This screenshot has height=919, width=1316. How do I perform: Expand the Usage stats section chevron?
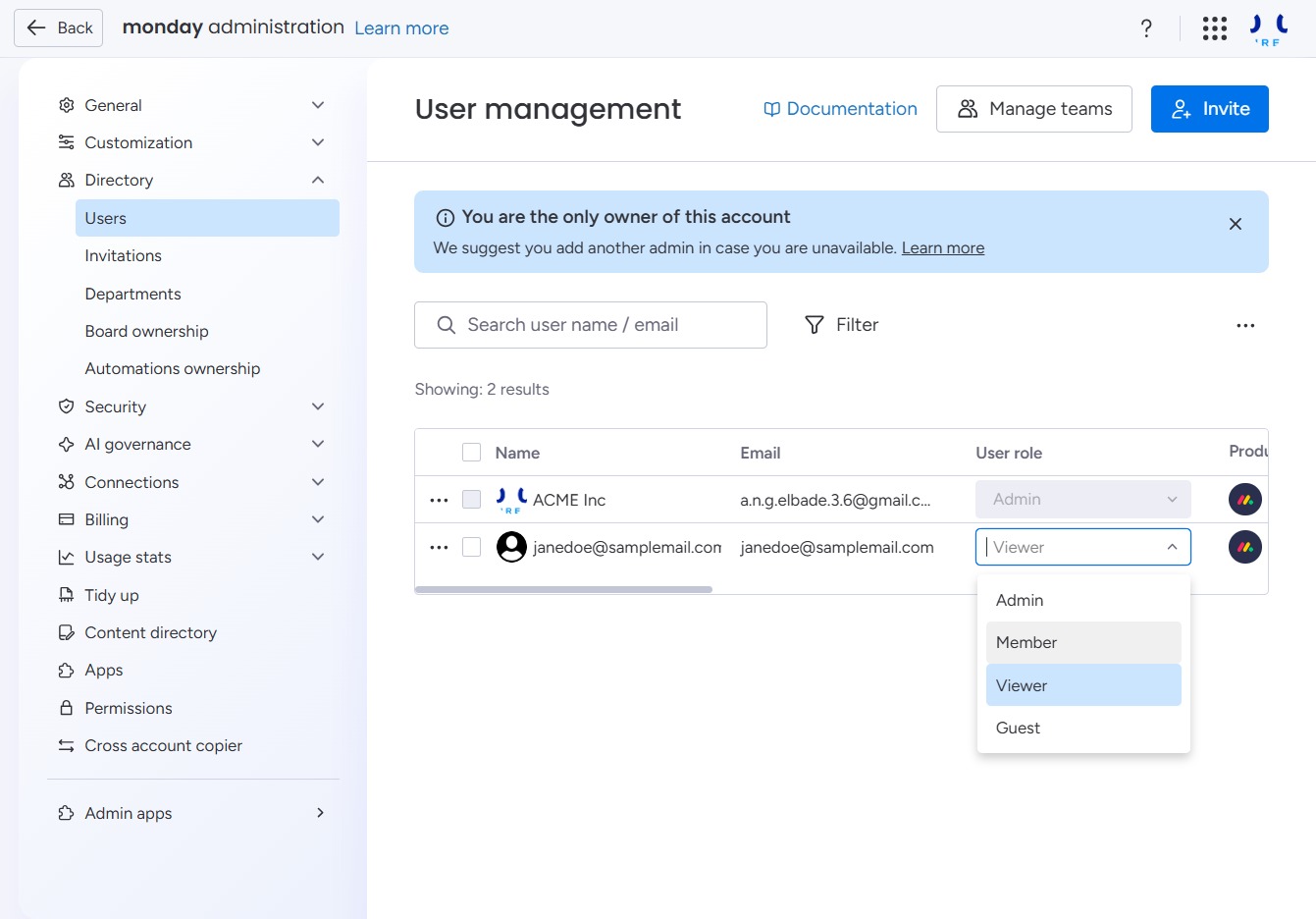pos(318,557)
